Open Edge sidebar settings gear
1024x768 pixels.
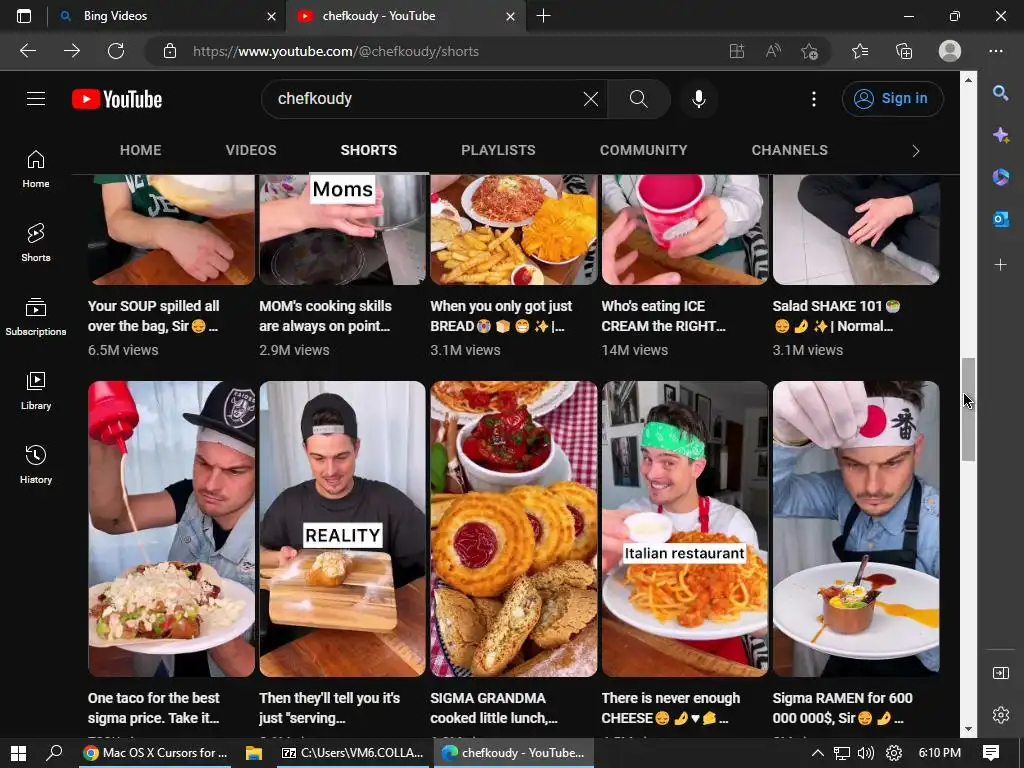(1000, 715)
